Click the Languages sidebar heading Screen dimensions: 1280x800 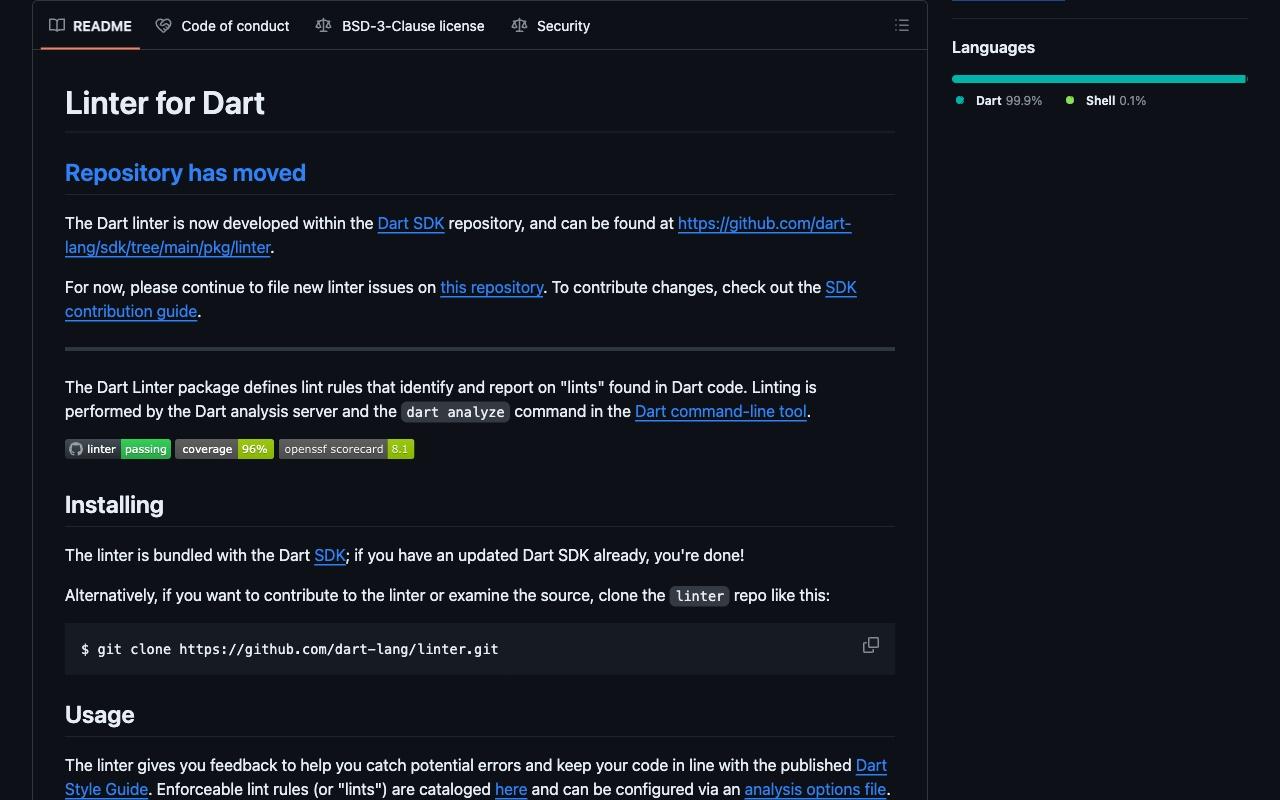click(x=993, y=47)
